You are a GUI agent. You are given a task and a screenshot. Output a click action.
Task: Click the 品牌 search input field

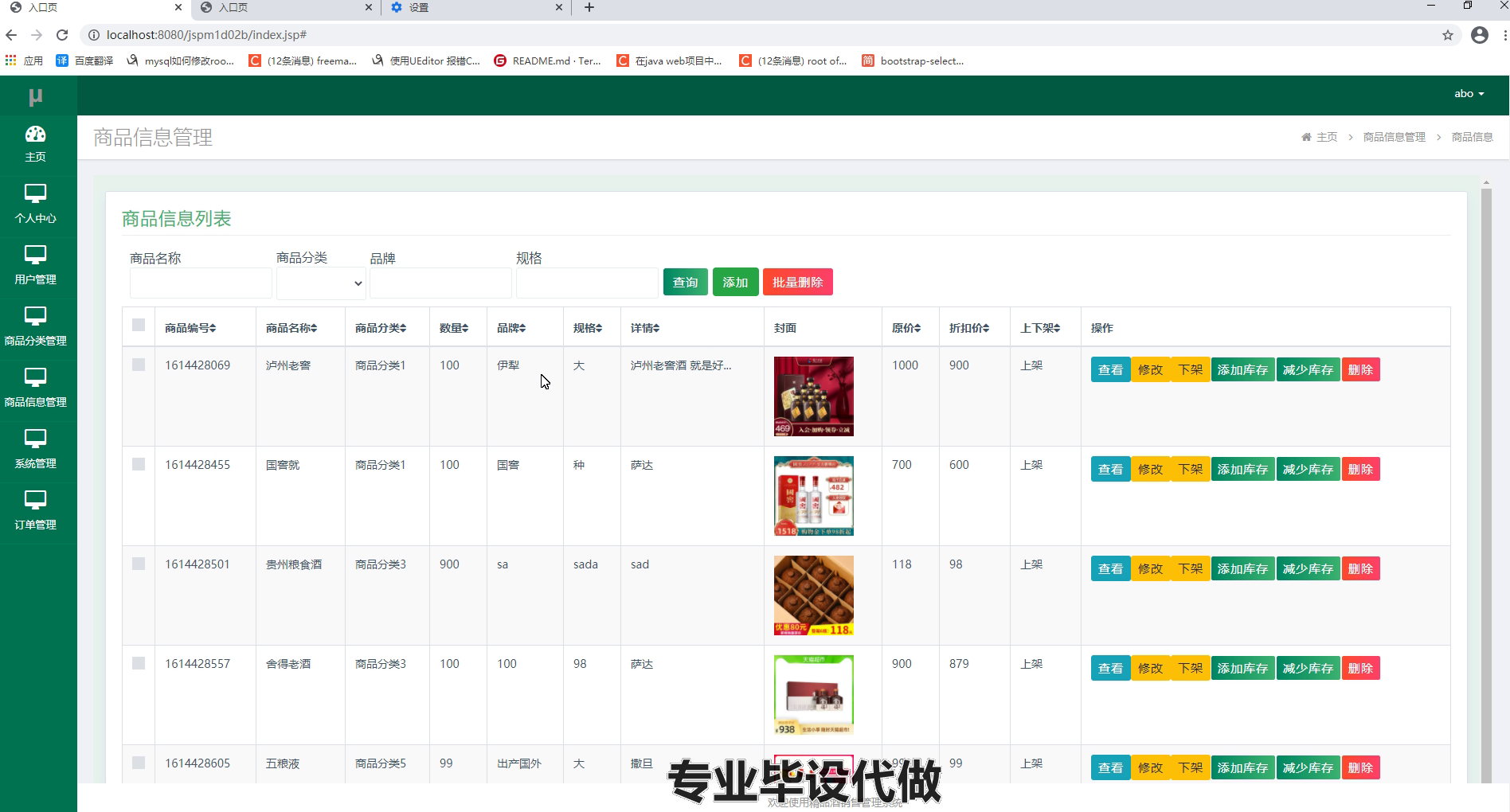440,283
